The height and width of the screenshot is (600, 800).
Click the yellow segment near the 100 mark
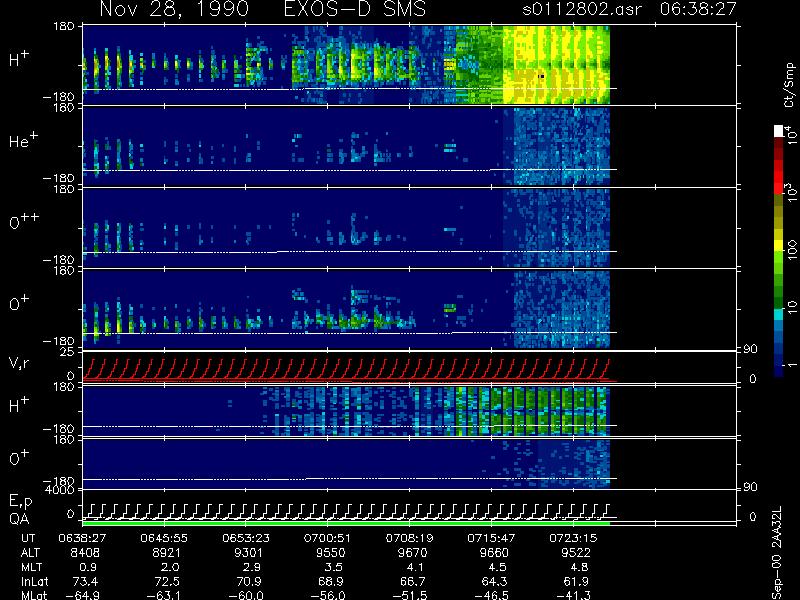779,246
